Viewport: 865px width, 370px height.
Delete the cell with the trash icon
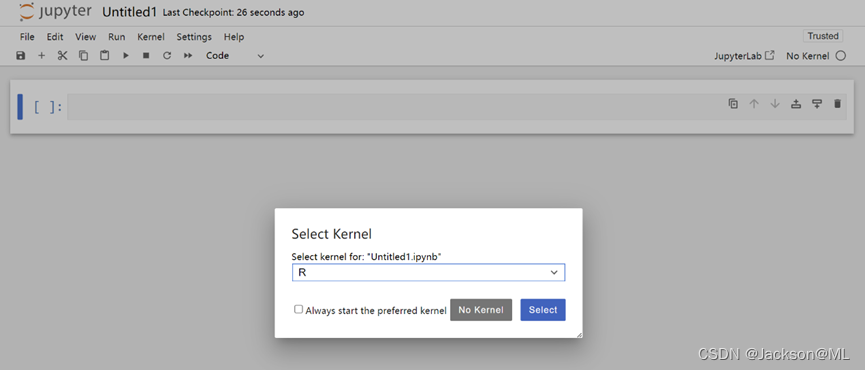coord(837,103)
